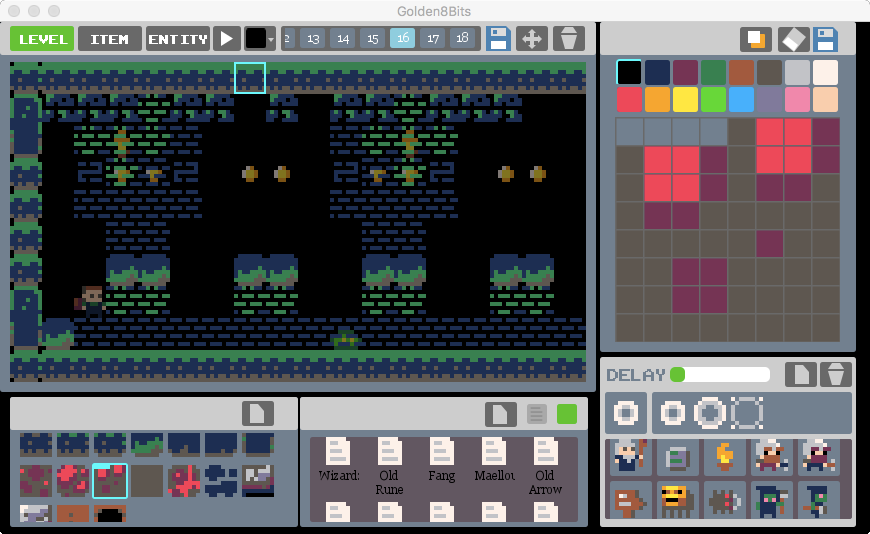Start playing the game preview
Viewport: 870px width, 534px height.
pos(227,39)
